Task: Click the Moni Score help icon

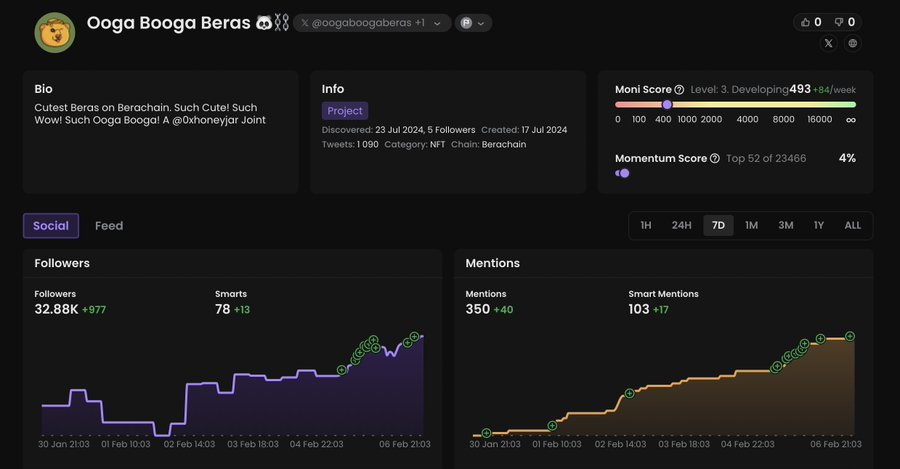Action: click(x=679, y=89)
